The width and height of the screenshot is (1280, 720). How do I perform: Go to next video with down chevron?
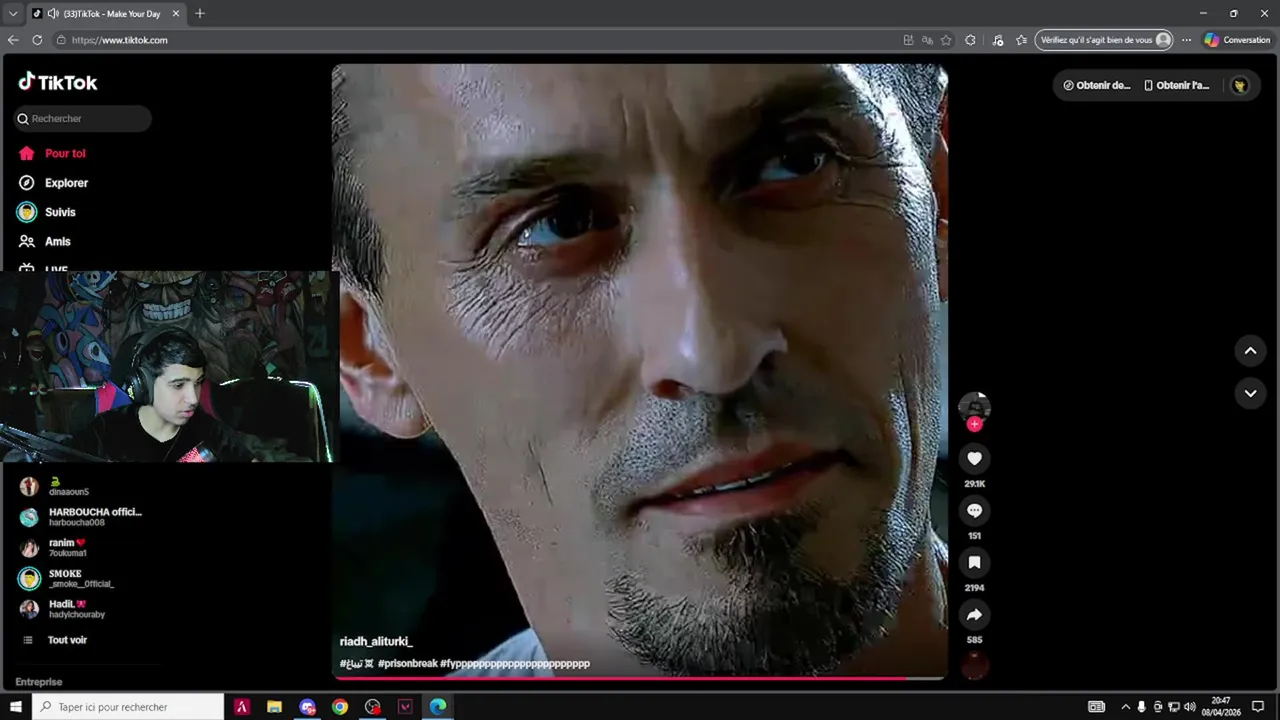tap(1250, 393)
